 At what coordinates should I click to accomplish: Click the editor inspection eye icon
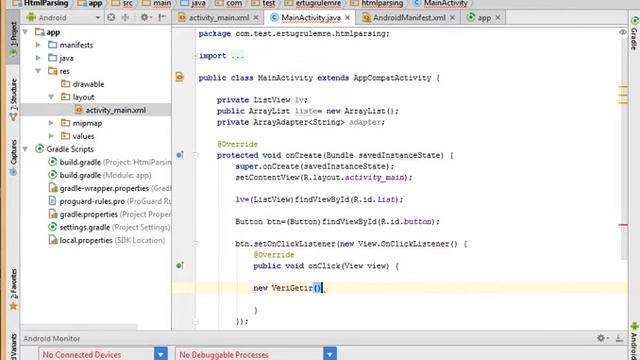622,32
